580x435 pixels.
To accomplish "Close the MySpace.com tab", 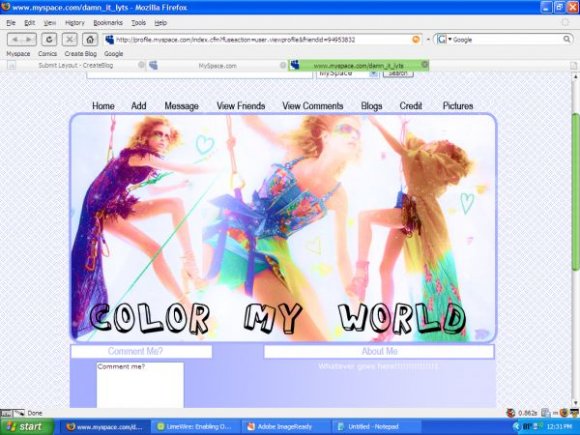I will [283, 65].
